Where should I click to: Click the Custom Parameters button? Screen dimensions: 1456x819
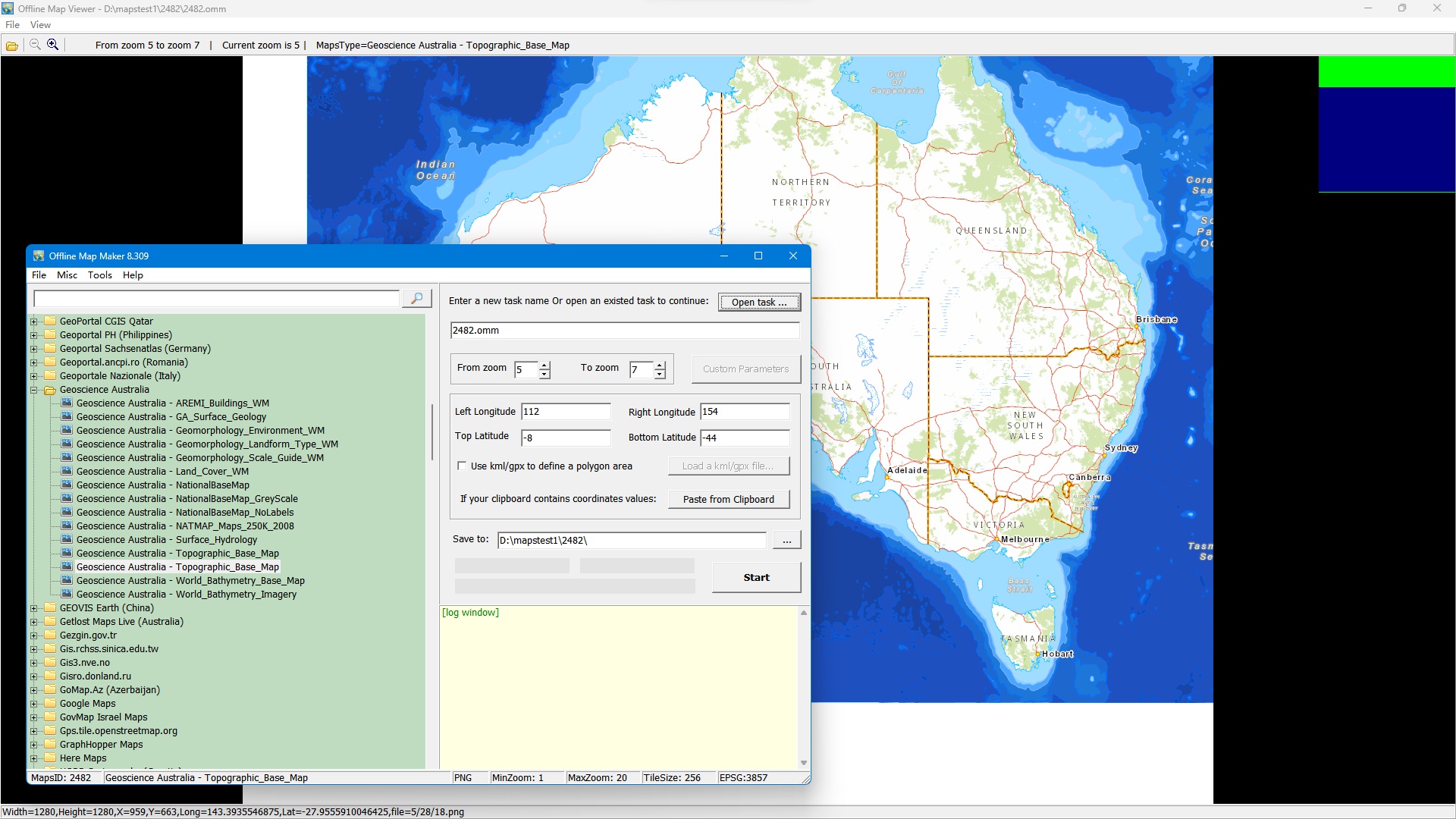[746, 369]
